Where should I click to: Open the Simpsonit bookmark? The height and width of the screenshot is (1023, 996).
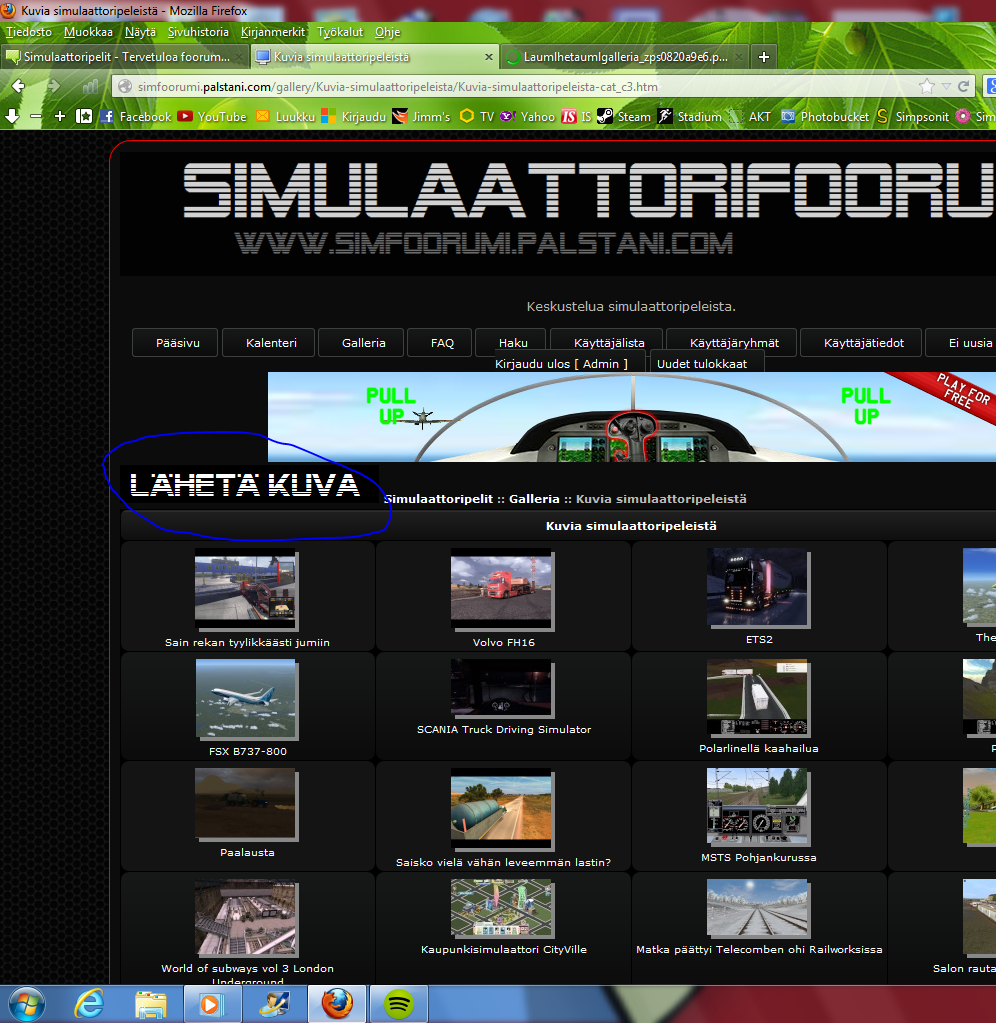(x=913, y=116)
